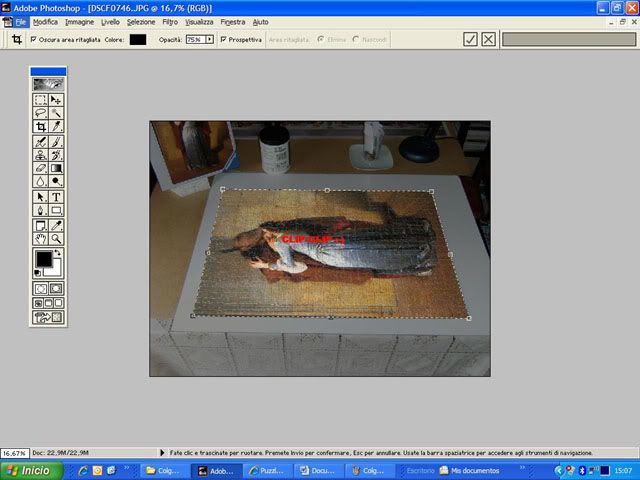The height and width of the screenshot is (480, 640).
Task: Choose Standard Screen mode
Action: (x=38, y=303)
